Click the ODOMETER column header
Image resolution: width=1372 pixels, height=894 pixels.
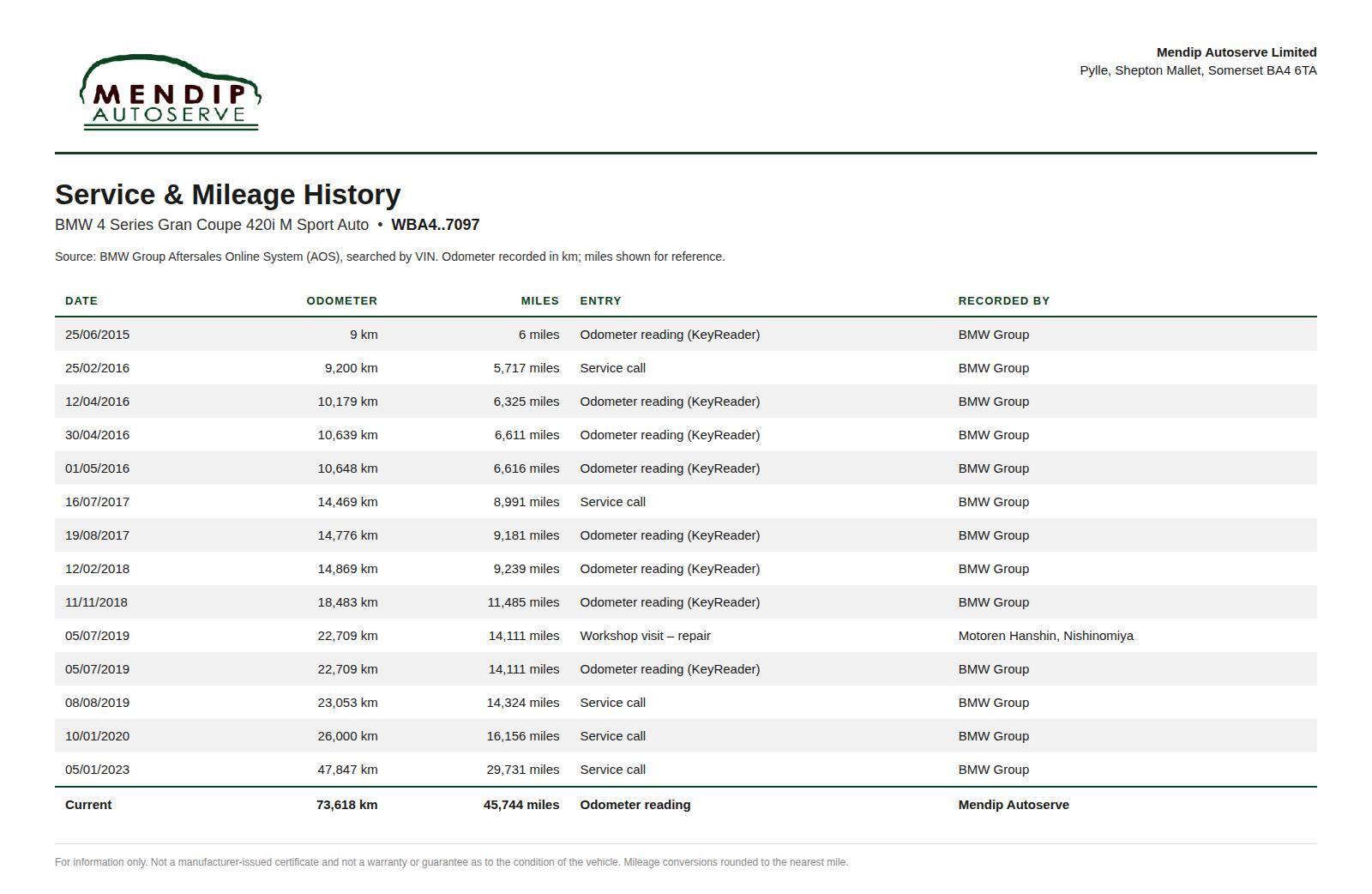pyautogui.click(x=342, y=301)
